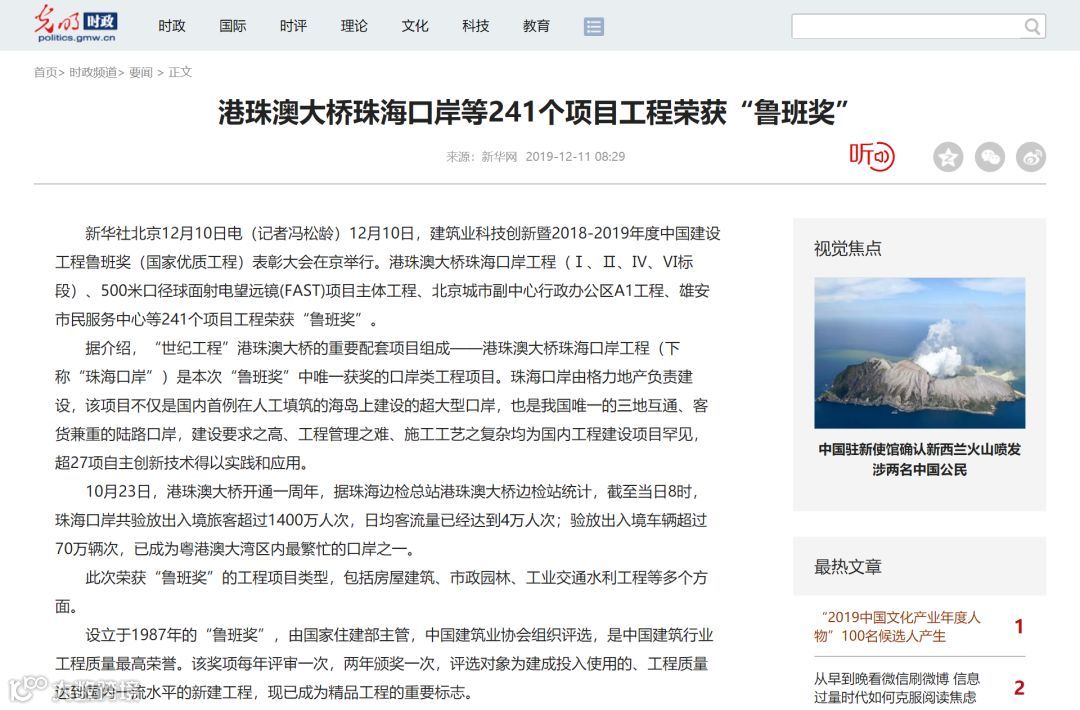Follow the 要闻 breadcrumb link

(x=141, y=72)
